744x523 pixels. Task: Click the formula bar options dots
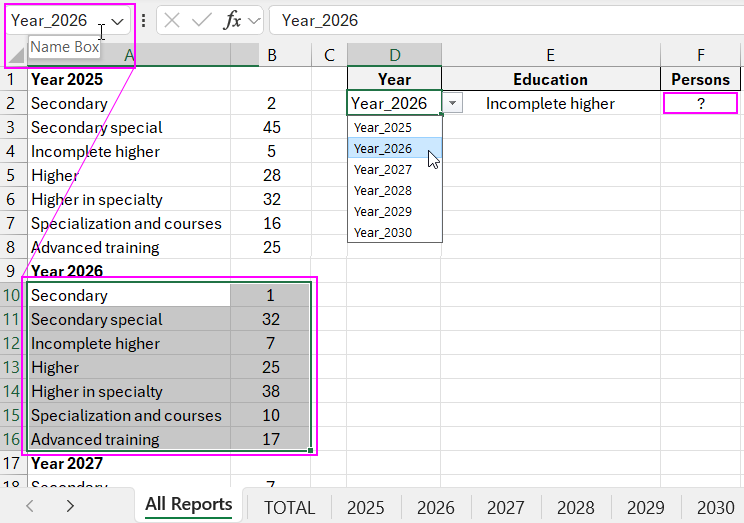pyautogui.click(x=143, y=20)
